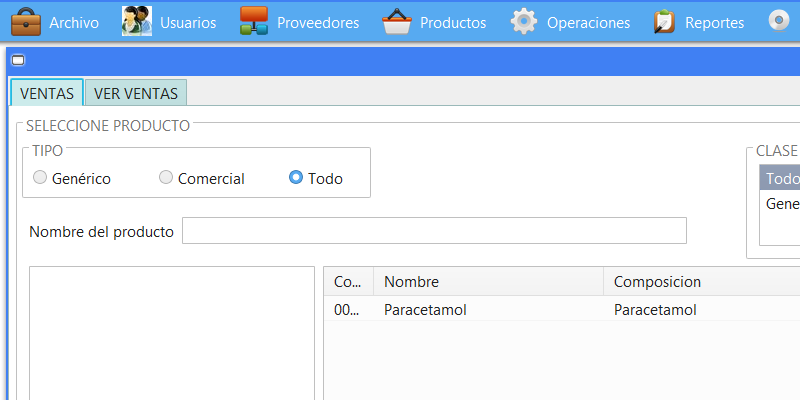Click the small window icon in blue title bar

click(18, 60)
